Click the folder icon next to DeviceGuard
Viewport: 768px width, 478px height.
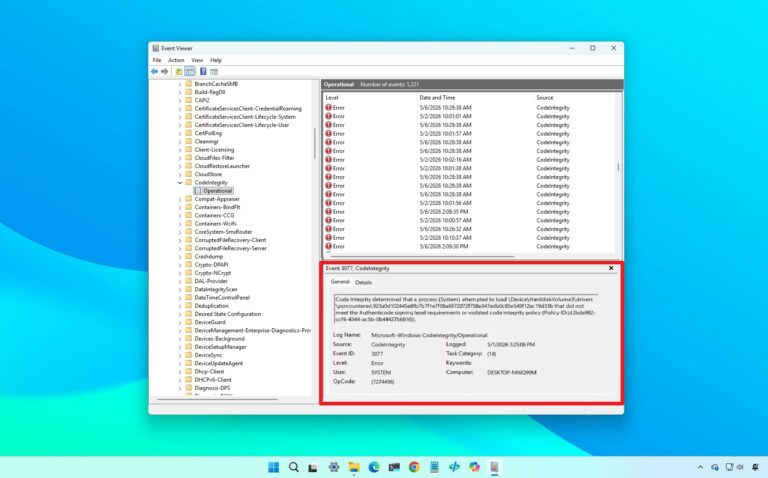[189, 322]
